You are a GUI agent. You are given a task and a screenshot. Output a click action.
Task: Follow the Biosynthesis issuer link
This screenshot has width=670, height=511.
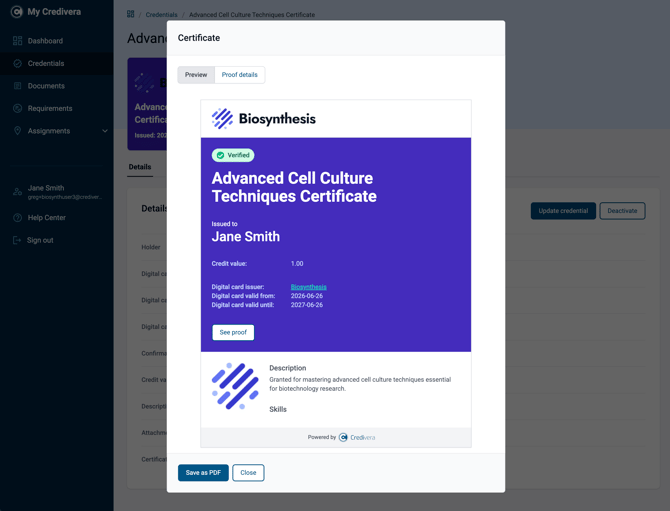(x=309, y=287)
